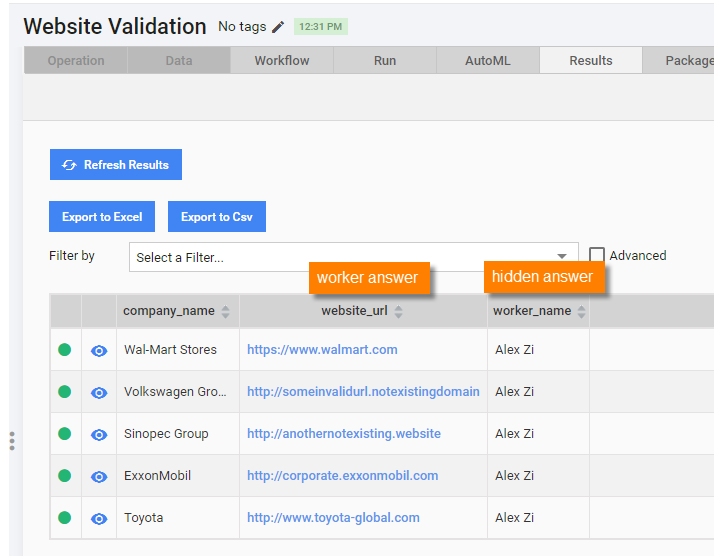View details of Sinopec Group row
This screenshot has height=556, width=724.
click(99, 435)
